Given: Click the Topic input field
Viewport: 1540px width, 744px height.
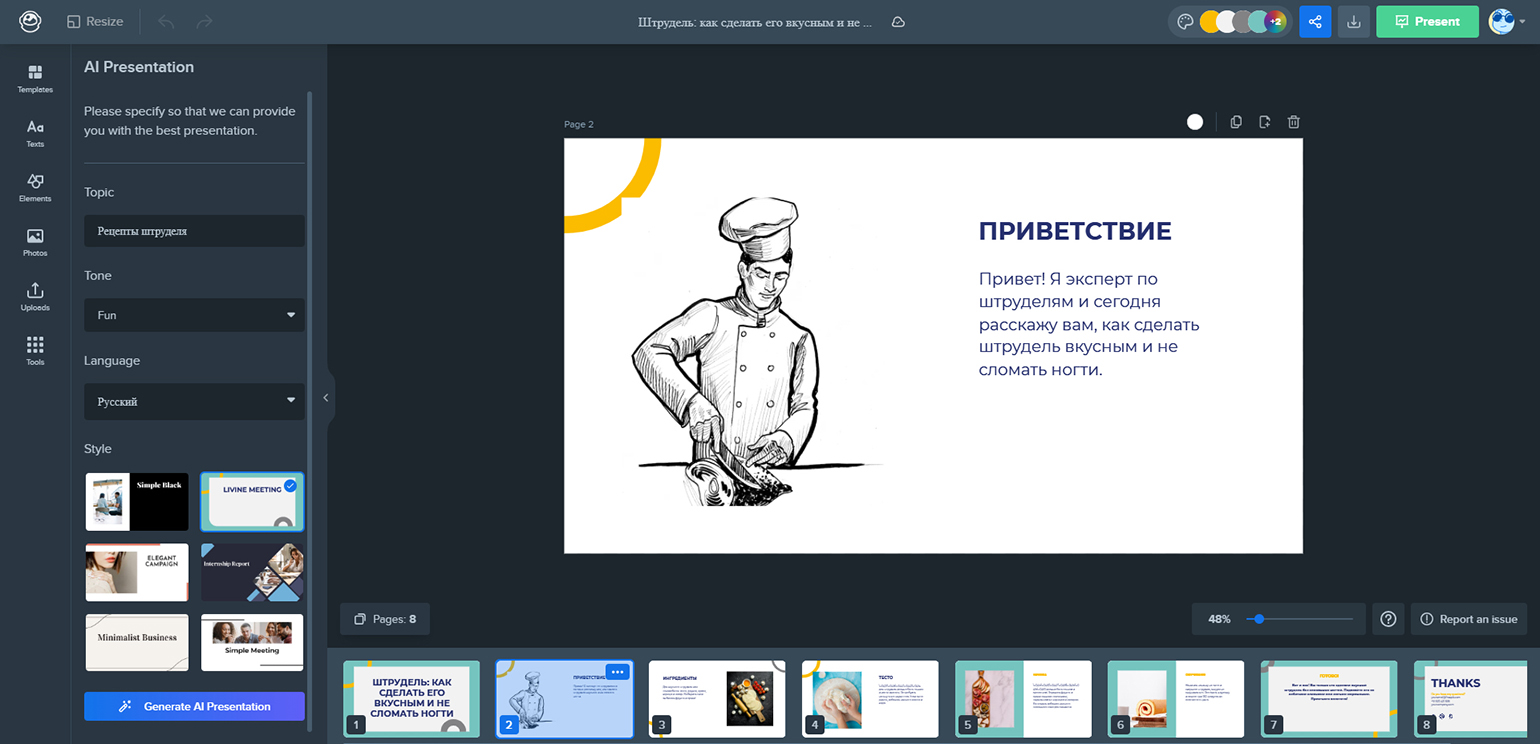Looking at the screenshot, I should tap(194, 231).
